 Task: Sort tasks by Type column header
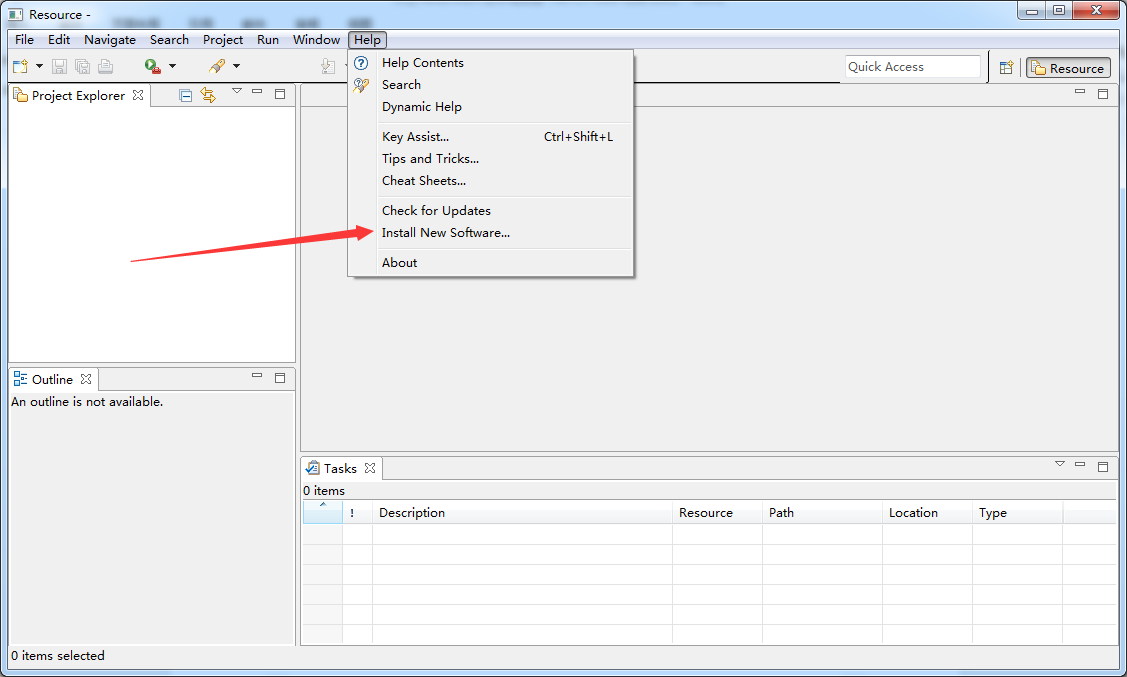tap(1017, 512)
